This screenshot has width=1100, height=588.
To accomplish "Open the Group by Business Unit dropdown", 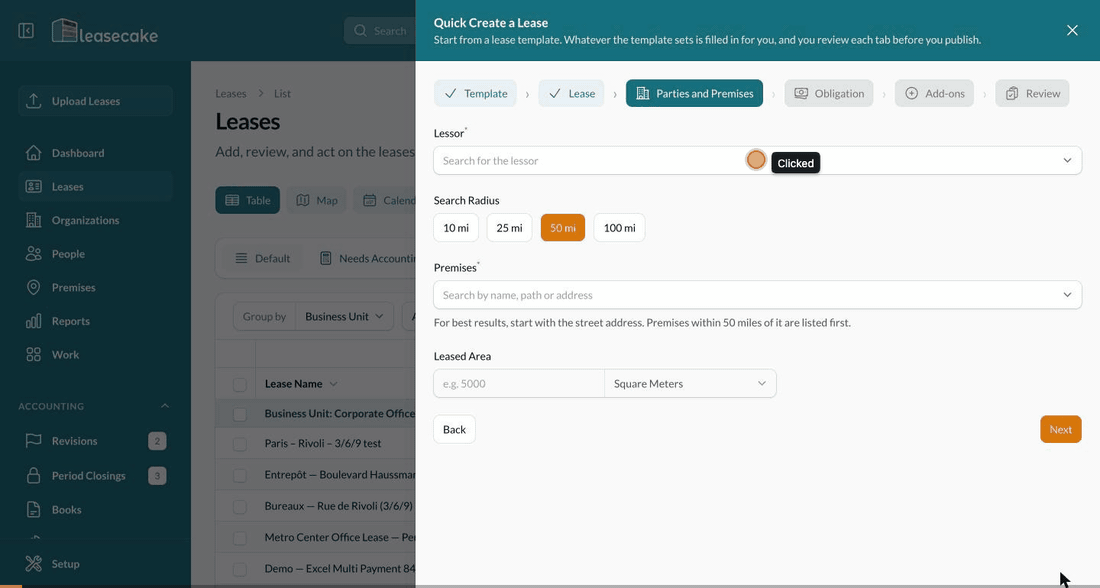I will 344,316.
